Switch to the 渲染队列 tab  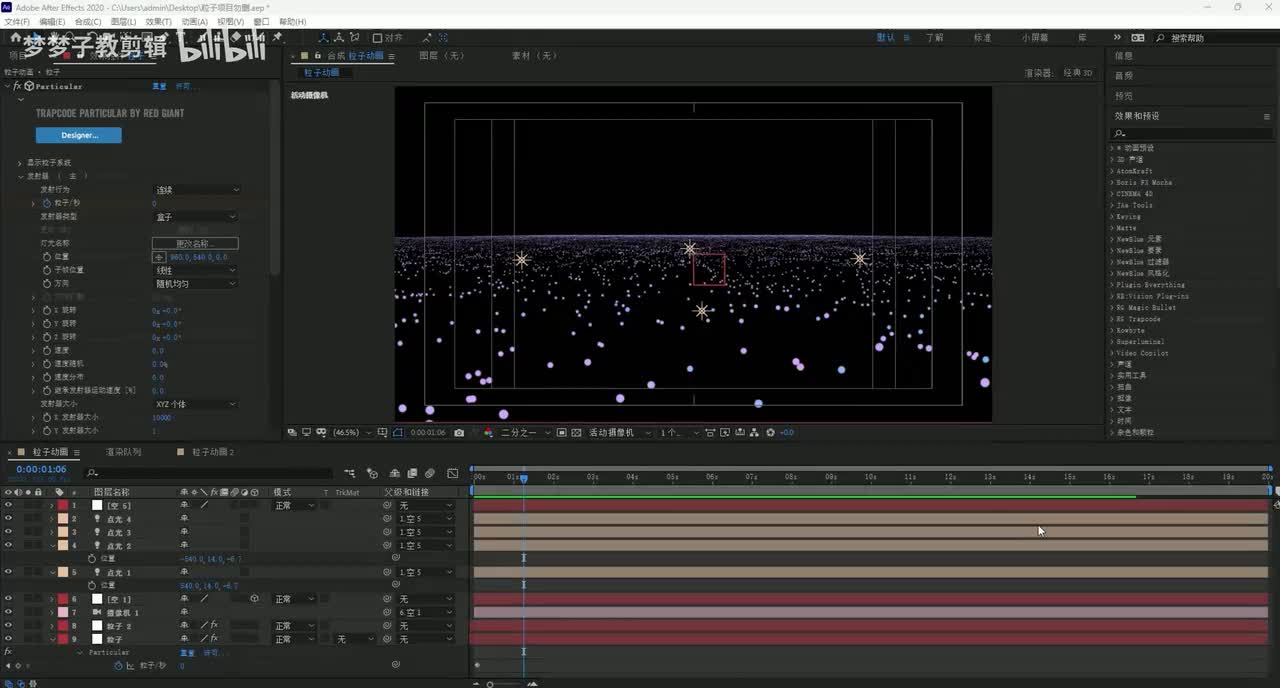click(x=123, y=452)
